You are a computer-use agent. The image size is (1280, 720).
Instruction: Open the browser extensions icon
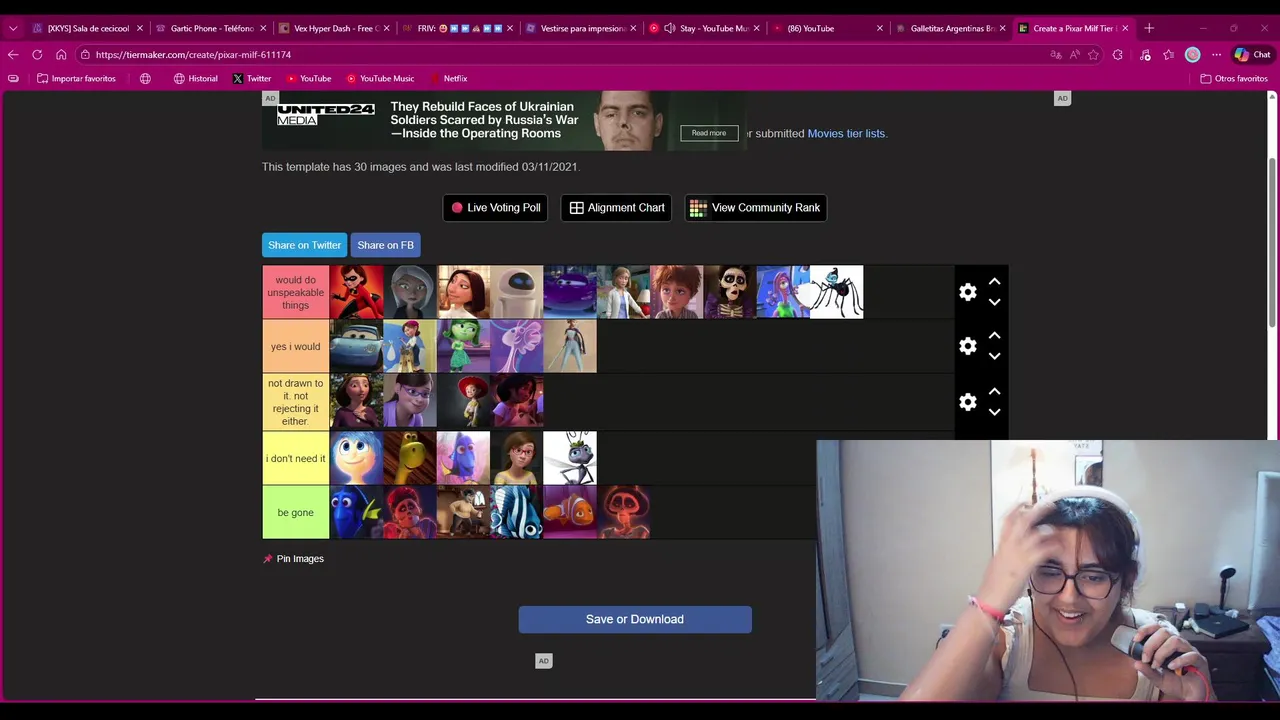(1118, 55)
